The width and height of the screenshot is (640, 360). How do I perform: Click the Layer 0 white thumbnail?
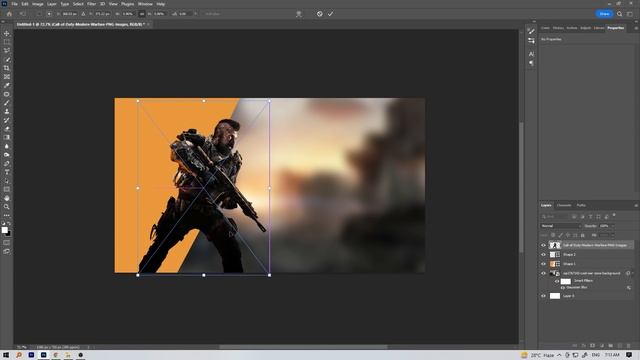tap(555, 296)
